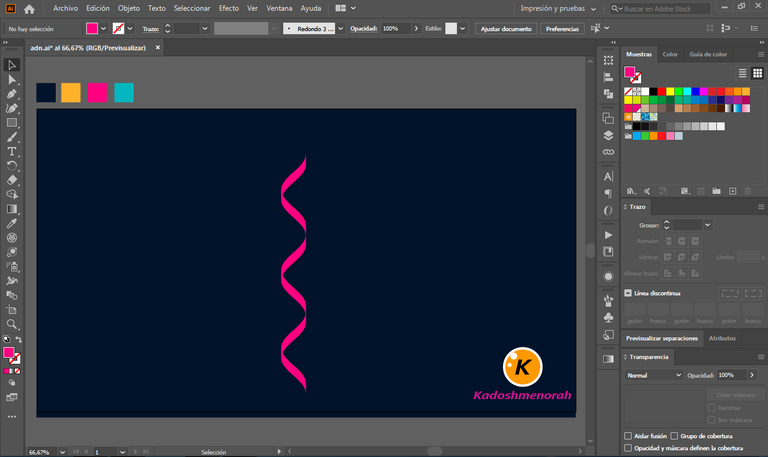768x457 pixels.
Task: Check Aislar fusión option
Action: (628, 435)
